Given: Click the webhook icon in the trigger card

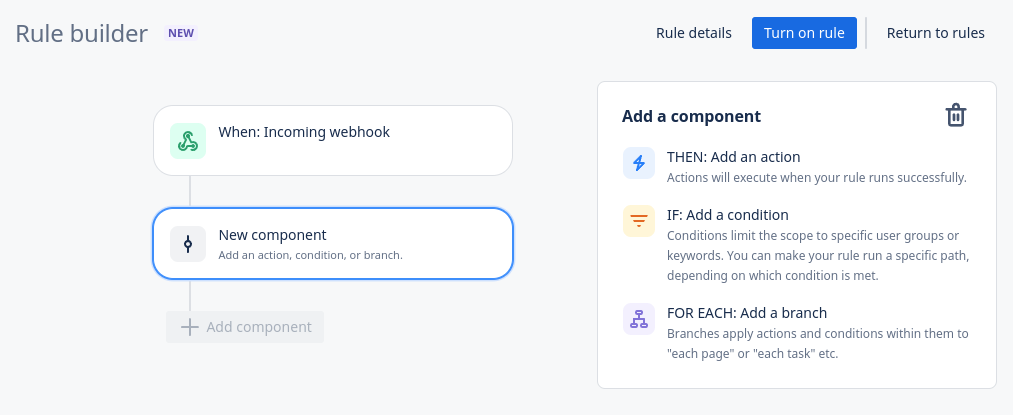Looking at the screenshot, I should [187, 141].
